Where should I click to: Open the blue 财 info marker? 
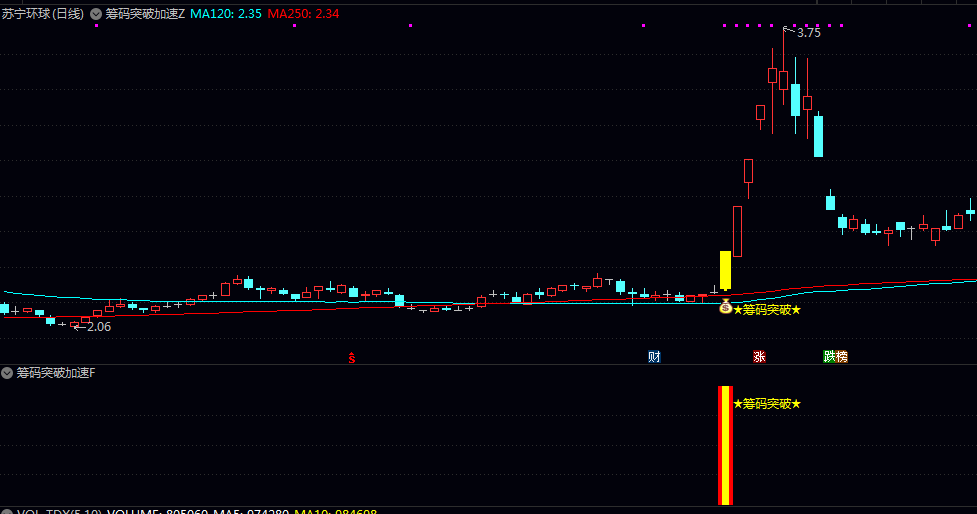(x=654, y=357)
